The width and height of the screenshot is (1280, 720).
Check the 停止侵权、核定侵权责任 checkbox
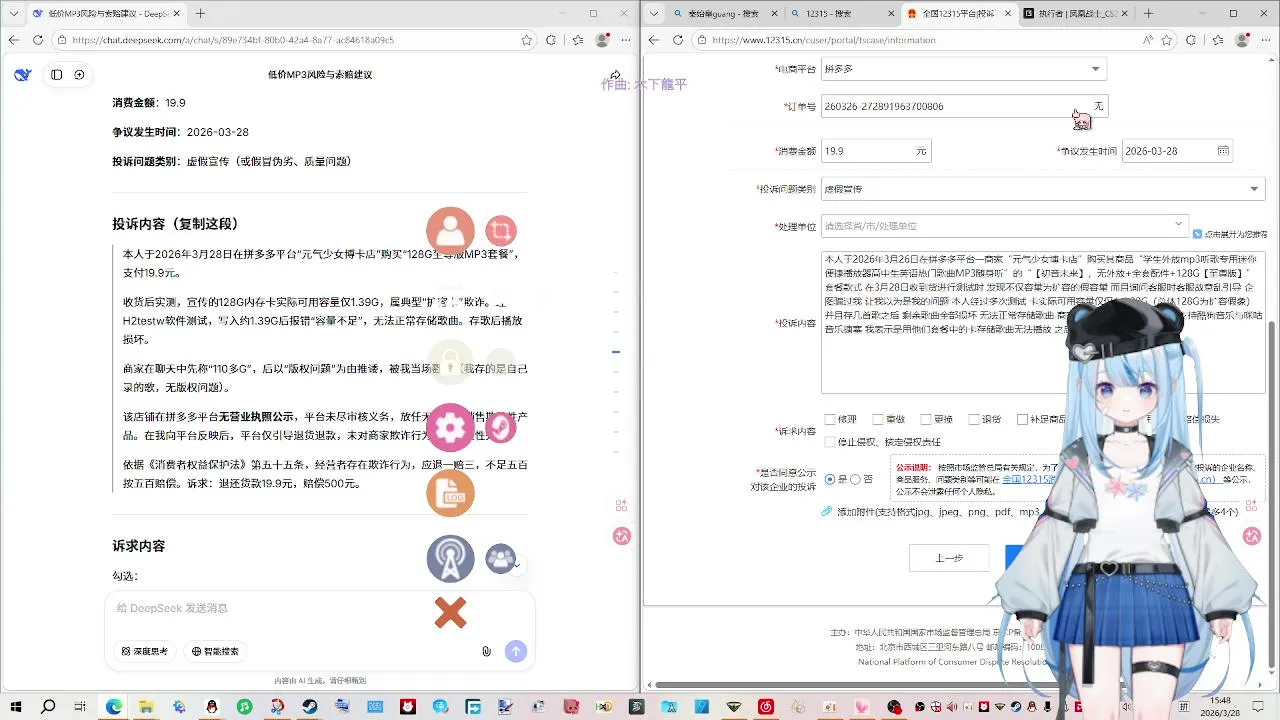830,442
